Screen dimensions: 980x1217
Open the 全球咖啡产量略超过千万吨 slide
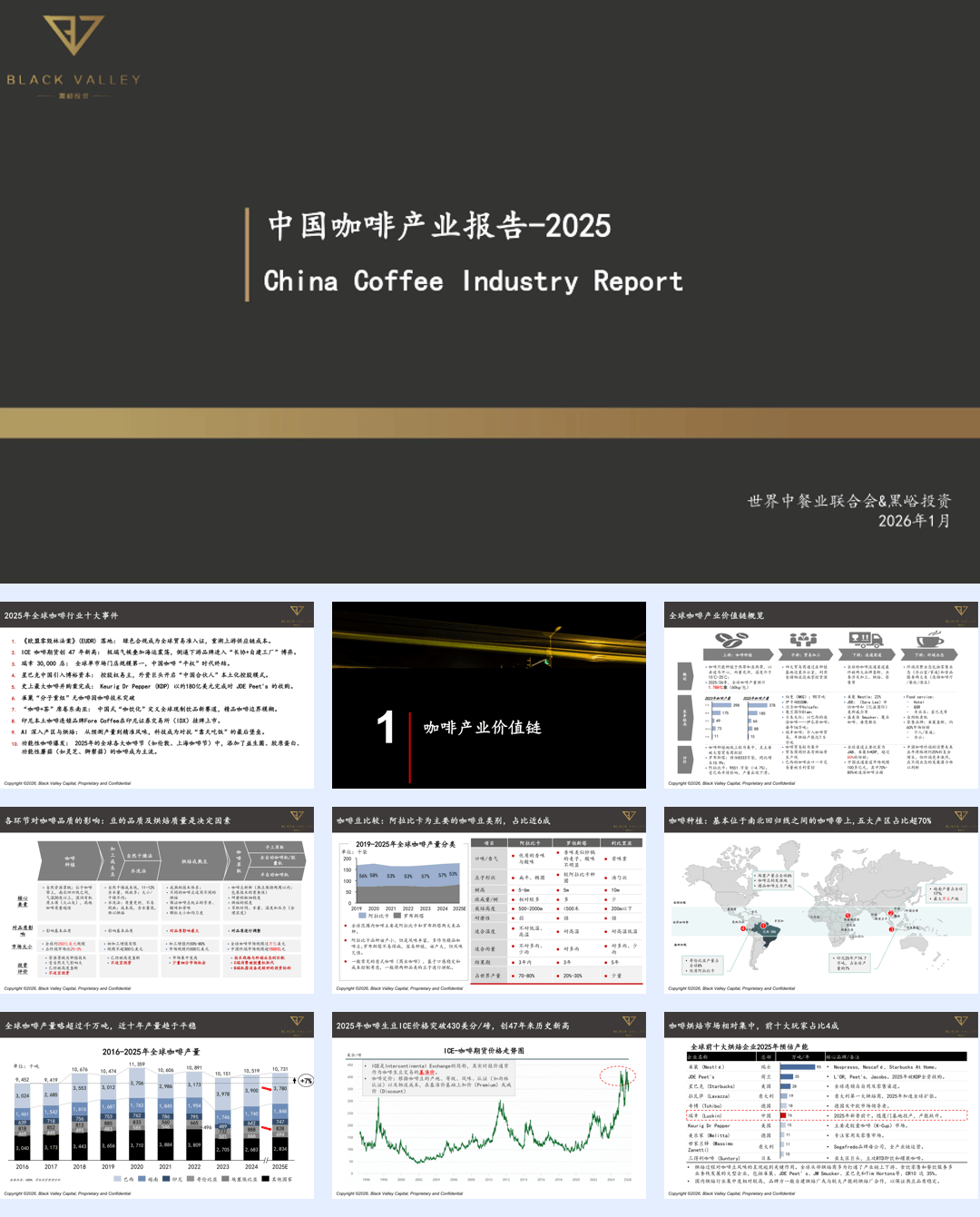coord(157,1105)
